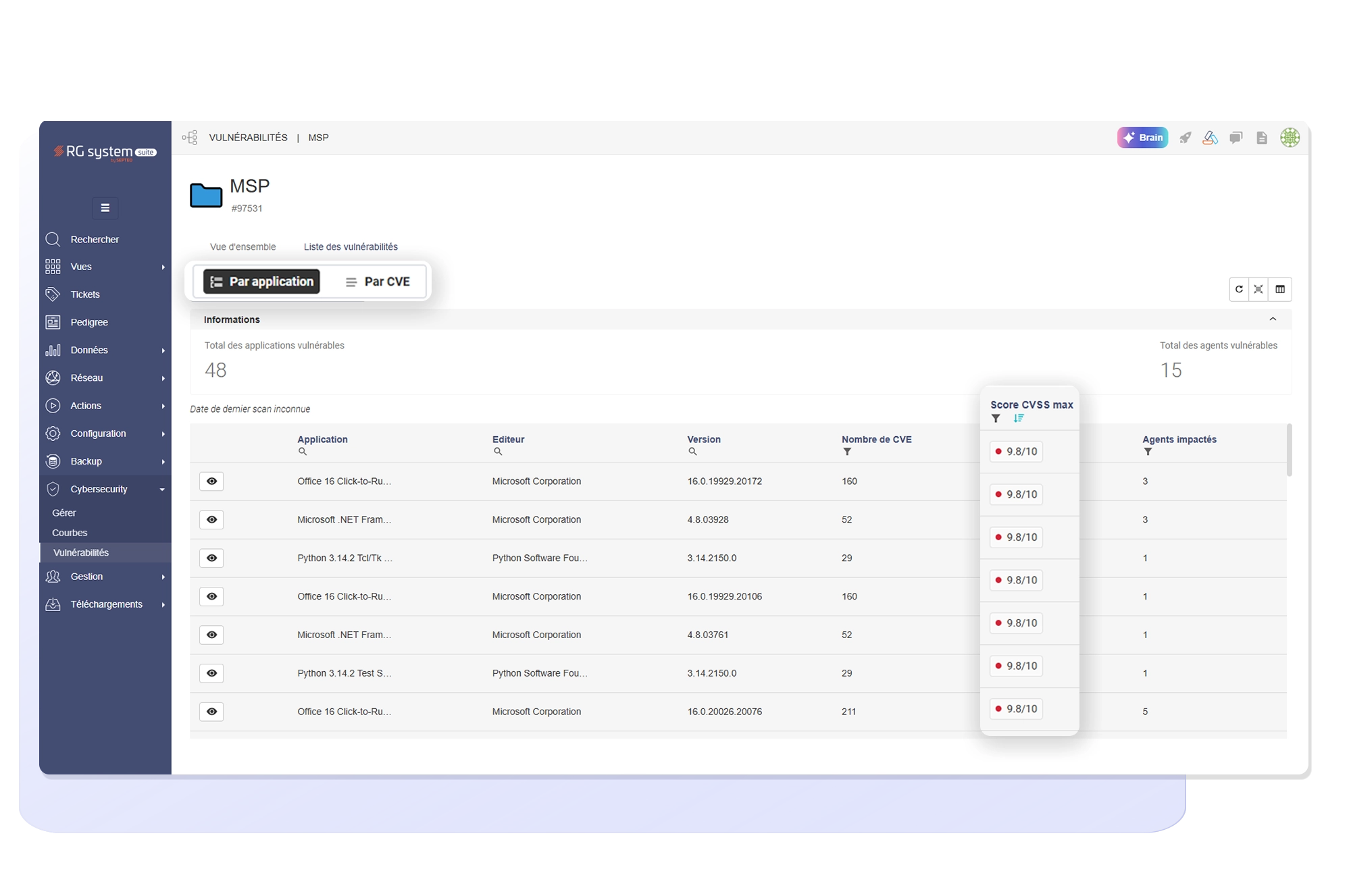This screenshot has width=1351, height=896.
Task: Click the Nombre de CVE column header
Action: pos(877,439)
